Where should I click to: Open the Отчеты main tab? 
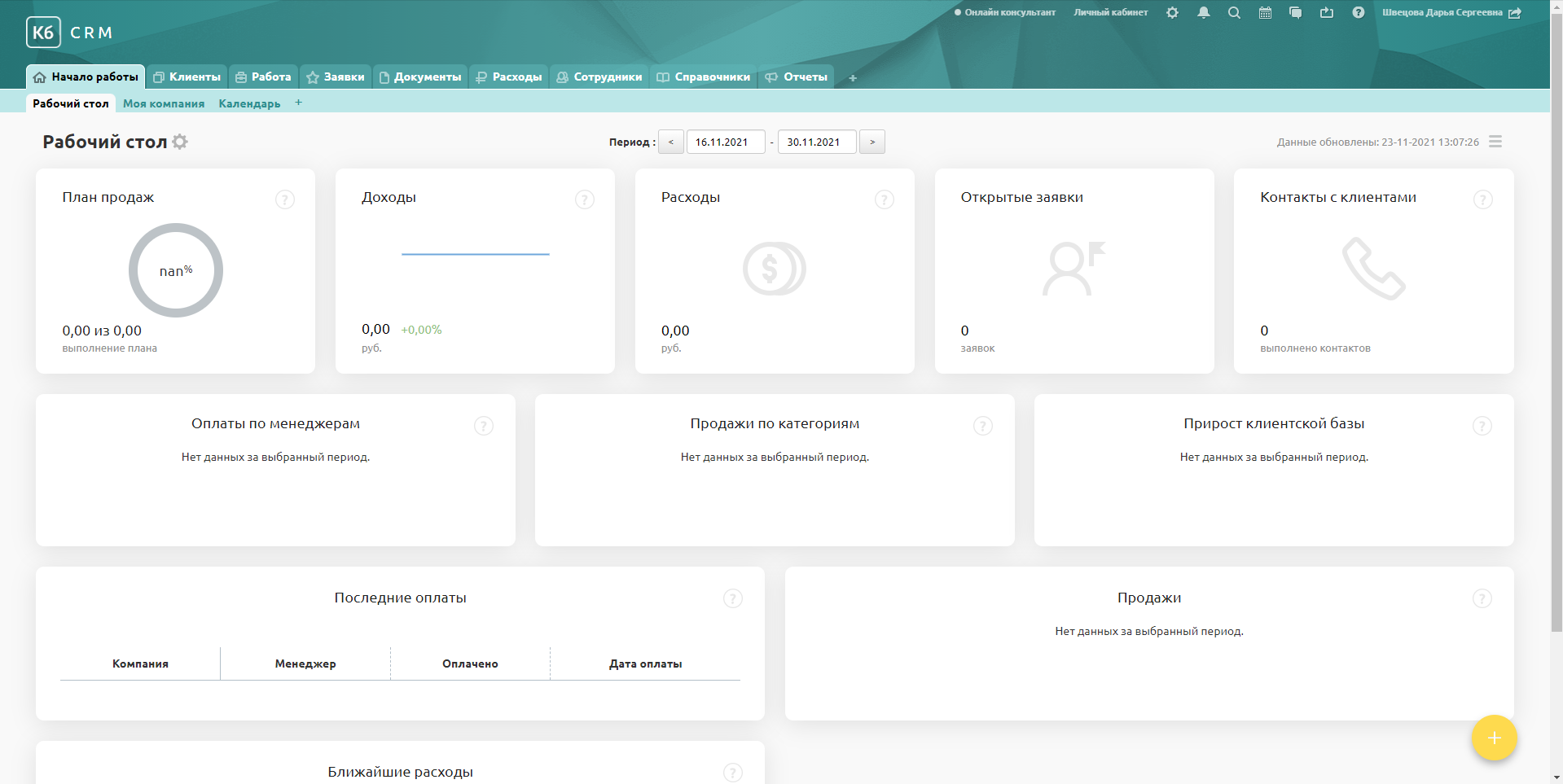796,77
